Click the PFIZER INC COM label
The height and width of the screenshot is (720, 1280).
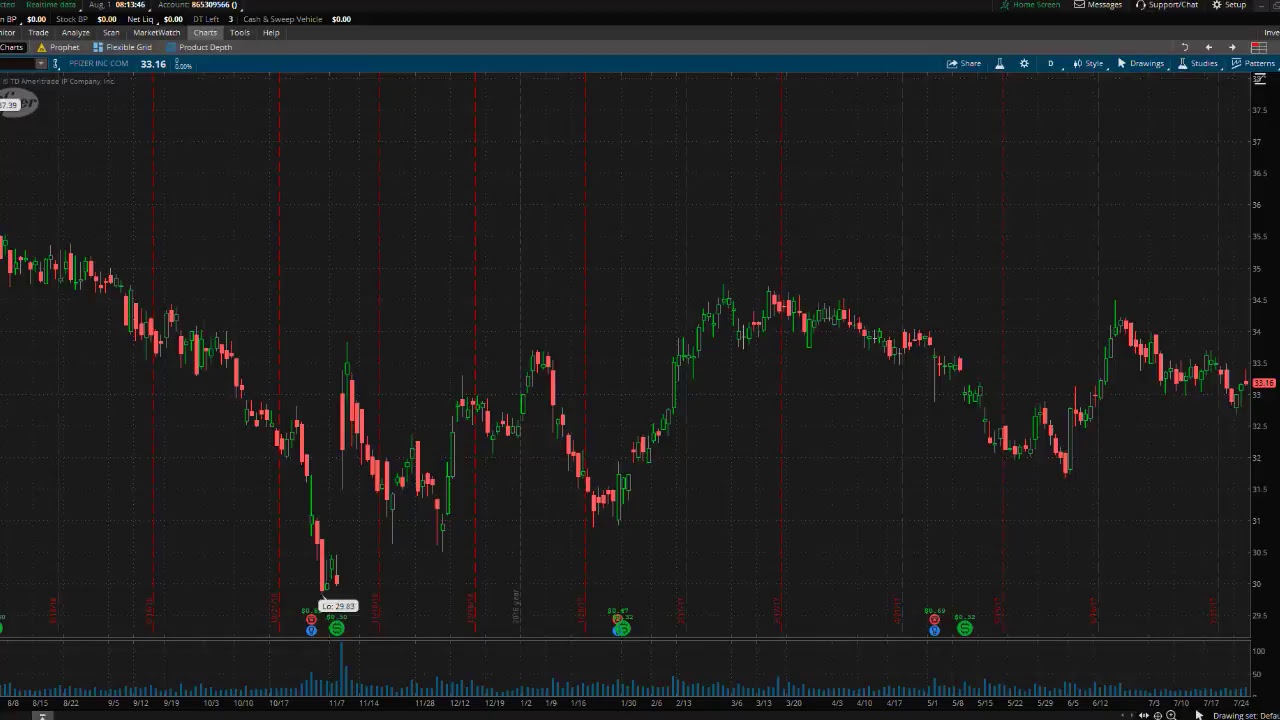[98, 64]
